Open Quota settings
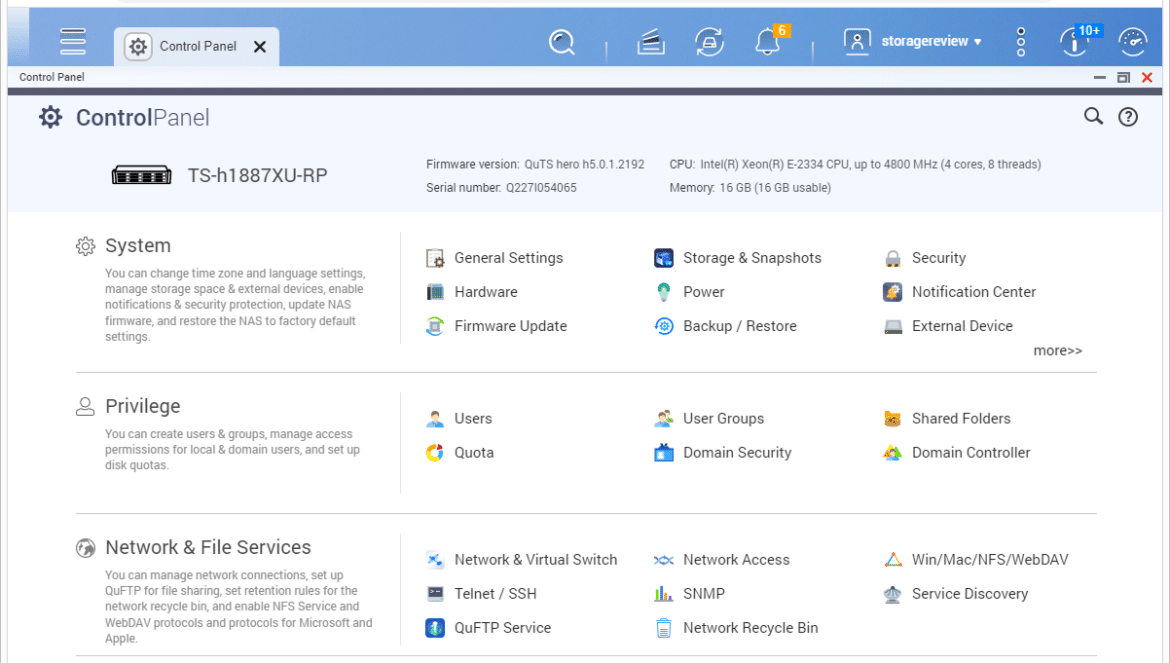Image resolution: width=1170 pixels, height=663 pixels. click(474, 453)
